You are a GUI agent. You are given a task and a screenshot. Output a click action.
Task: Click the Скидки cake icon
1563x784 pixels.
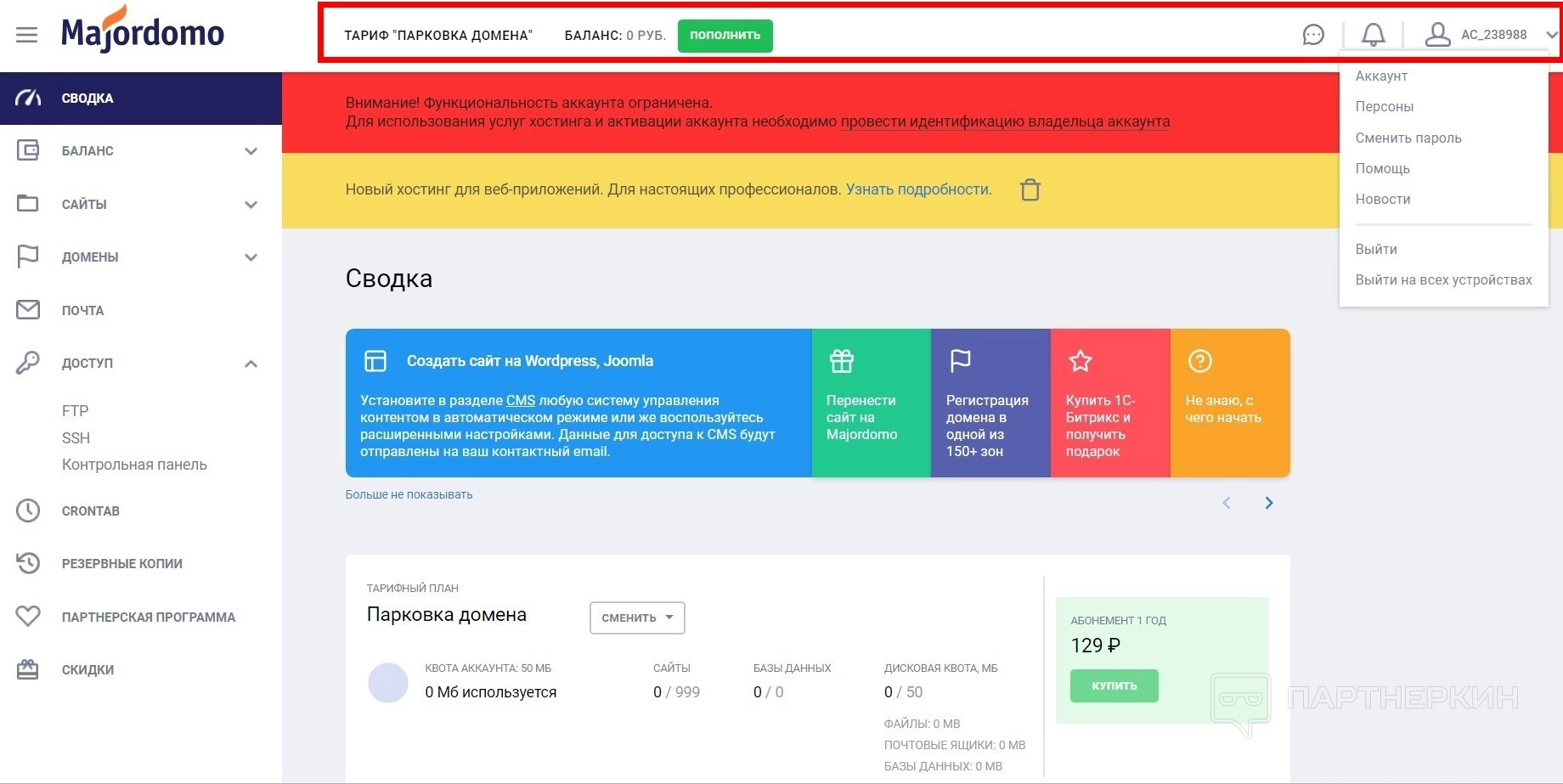[28, 669]
